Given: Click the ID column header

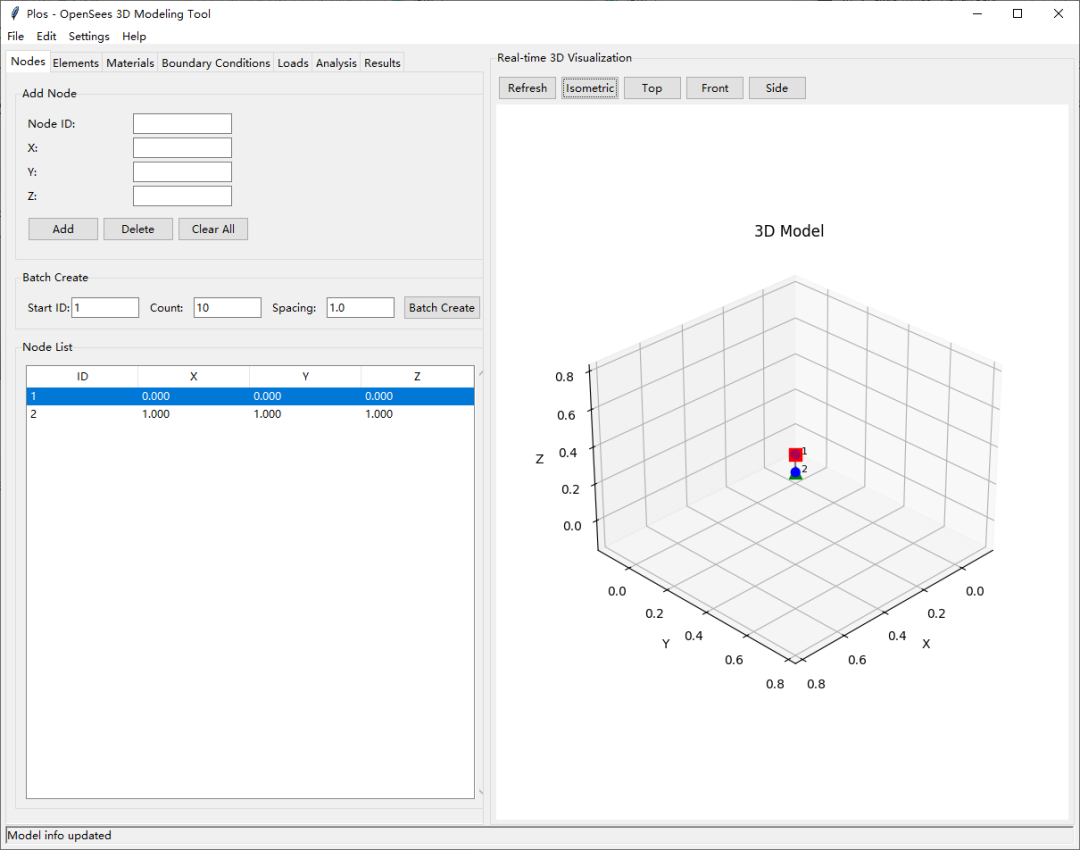Looking at the screenshot, I should (82, 377).
